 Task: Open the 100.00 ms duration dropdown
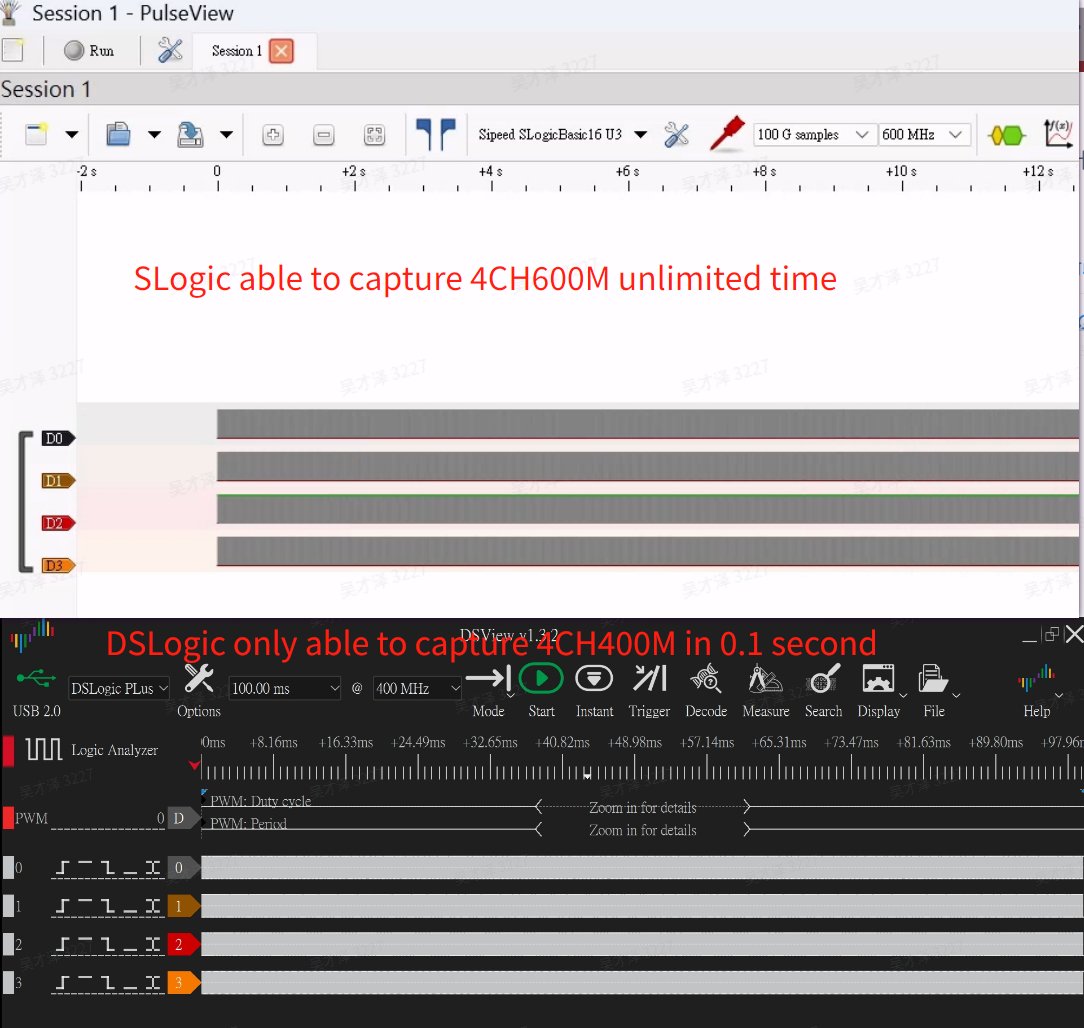click(x=284, y=689)
